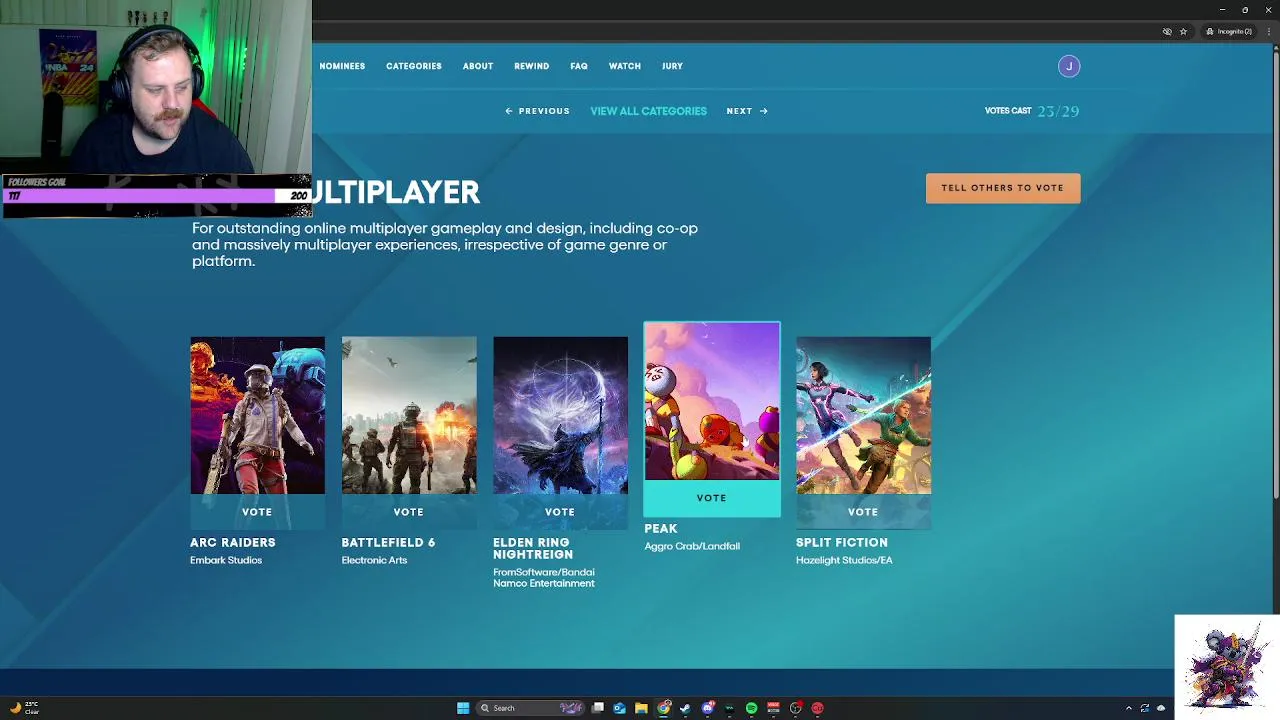Vote for Battlefield 6
The width and height of the screenshot is (1280, 720).
(x=408, y=512)
